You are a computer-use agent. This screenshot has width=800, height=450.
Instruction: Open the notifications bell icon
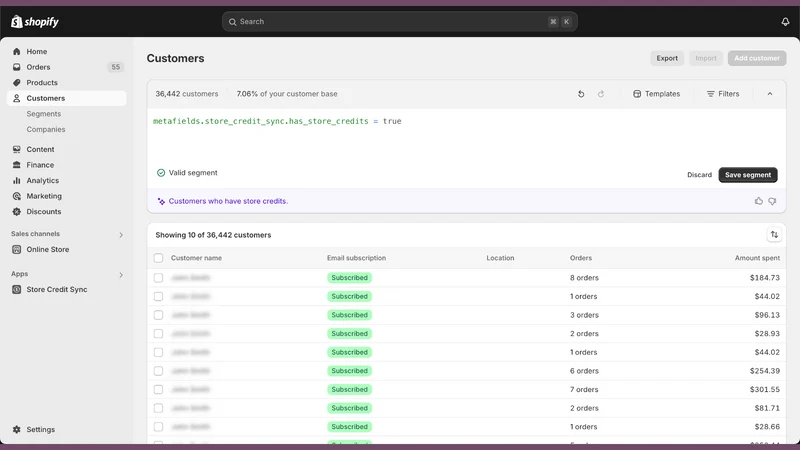(x=785, y=21)
